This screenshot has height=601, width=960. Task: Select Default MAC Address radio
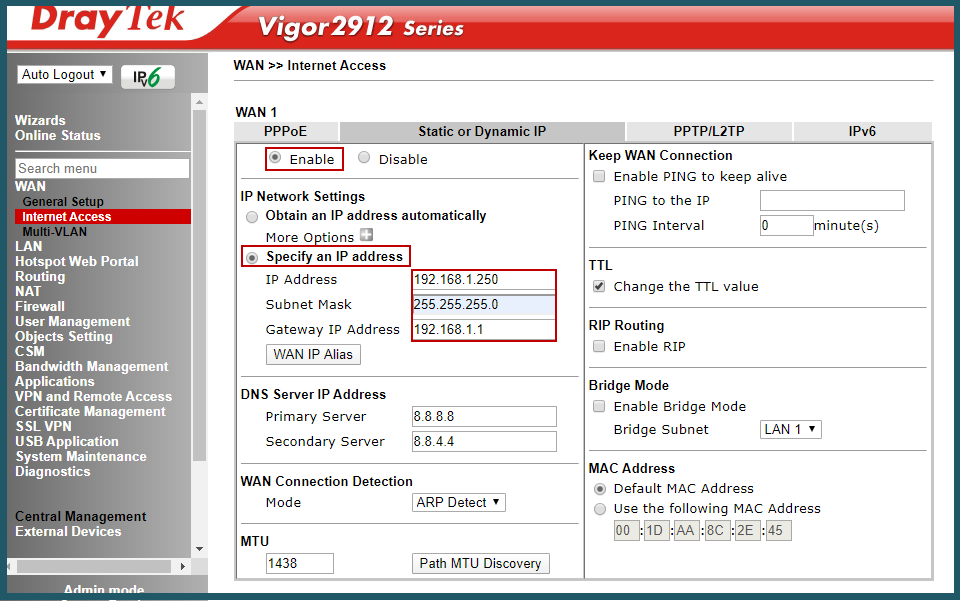coord(600,488)
